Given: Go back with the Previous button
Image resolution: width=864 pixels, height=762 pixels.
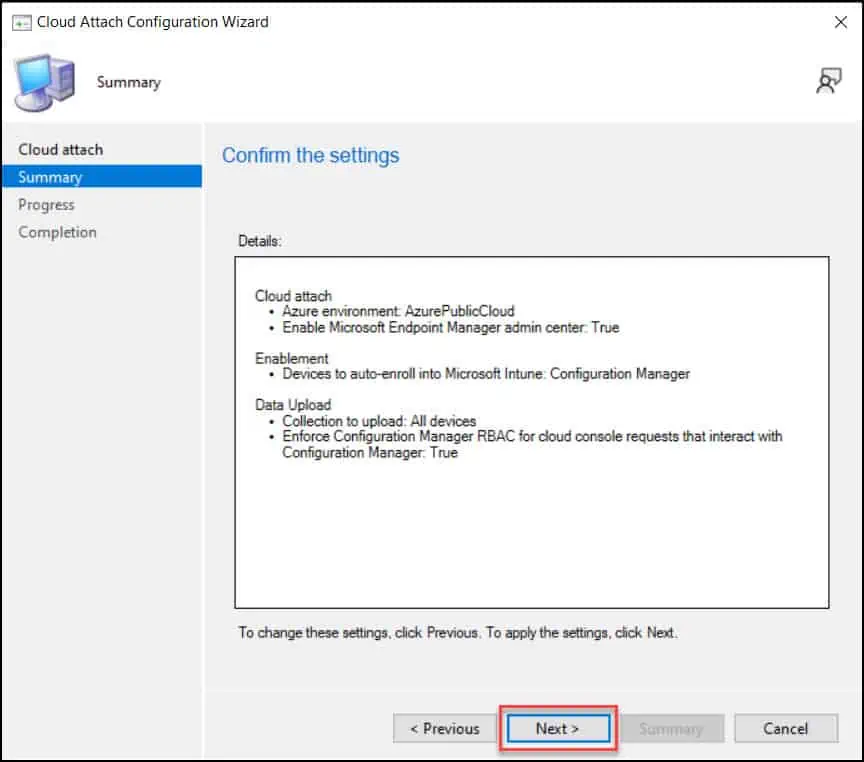Looking at the screenshot, I should pyautogui.click(x=445, y=728).
